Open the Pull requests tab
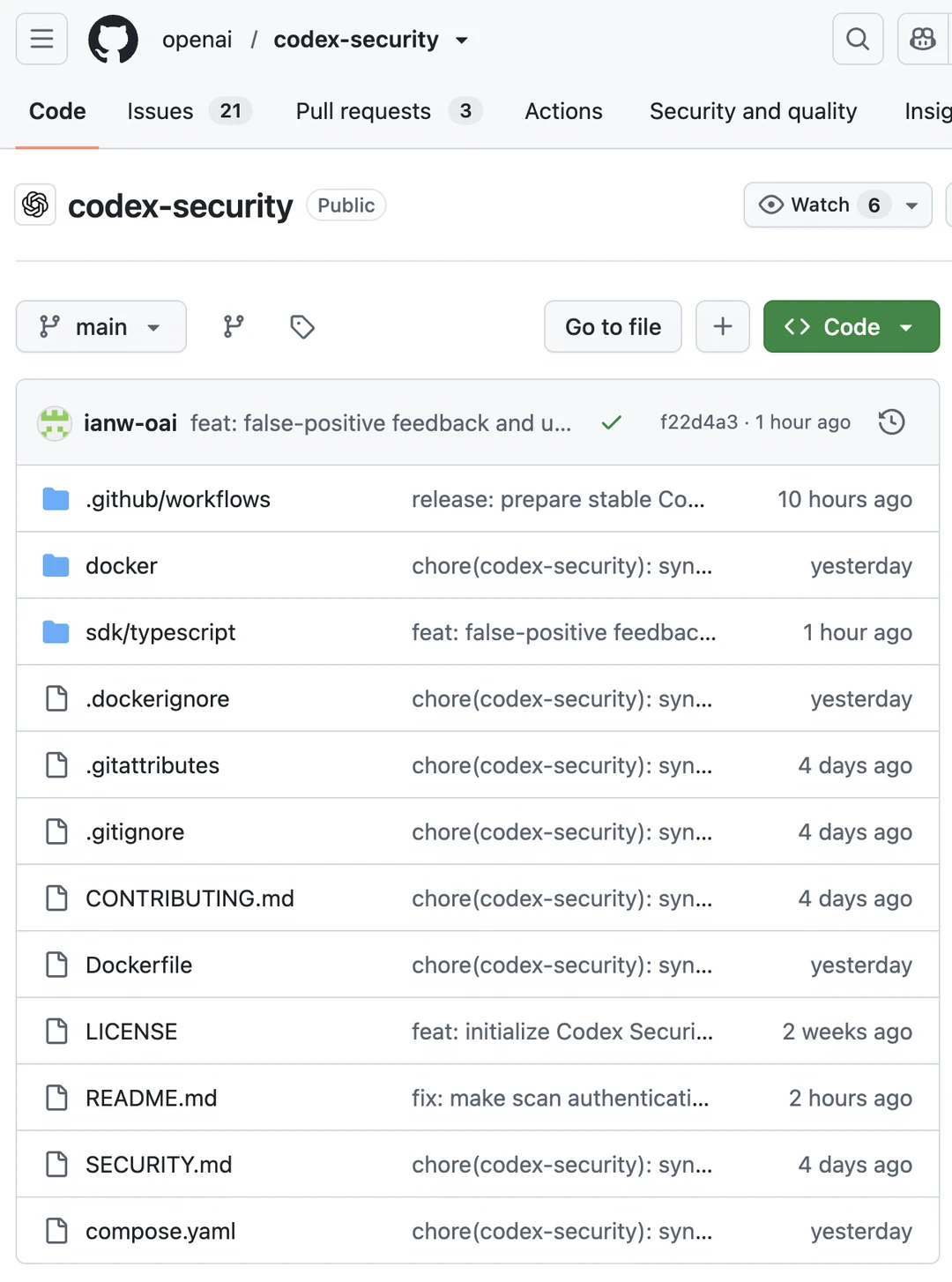The image size is (952, 1282). click(389, 111)
